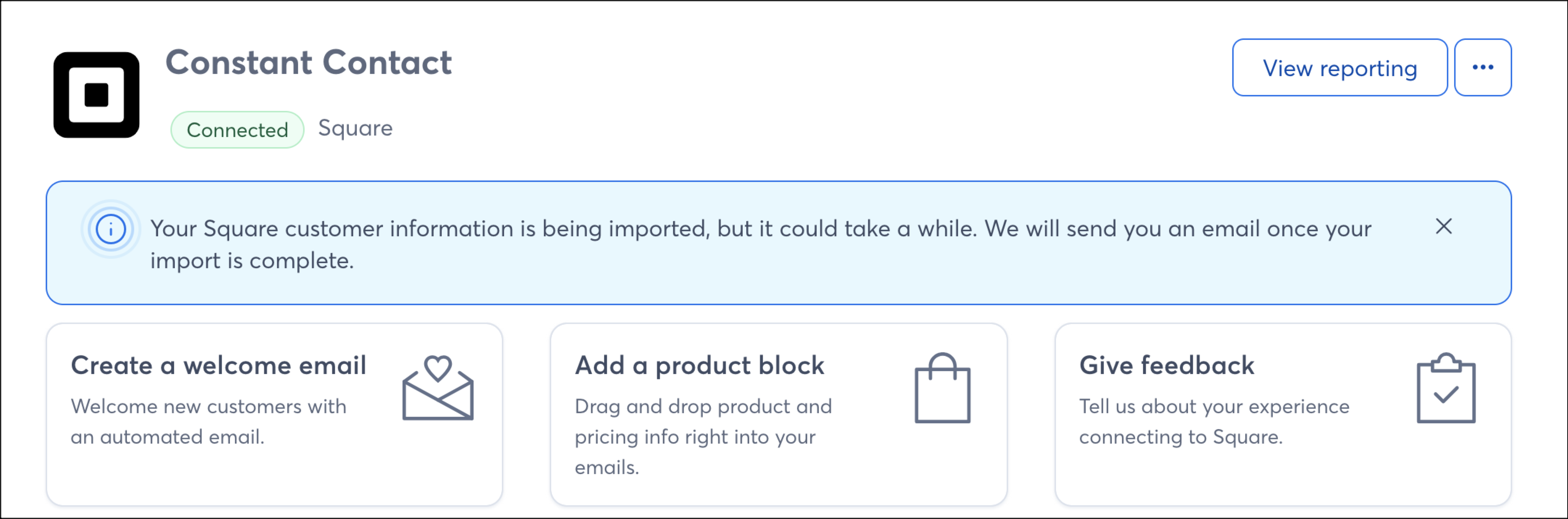
Task: Click the shopping bag icon
Action: (942, 387)
